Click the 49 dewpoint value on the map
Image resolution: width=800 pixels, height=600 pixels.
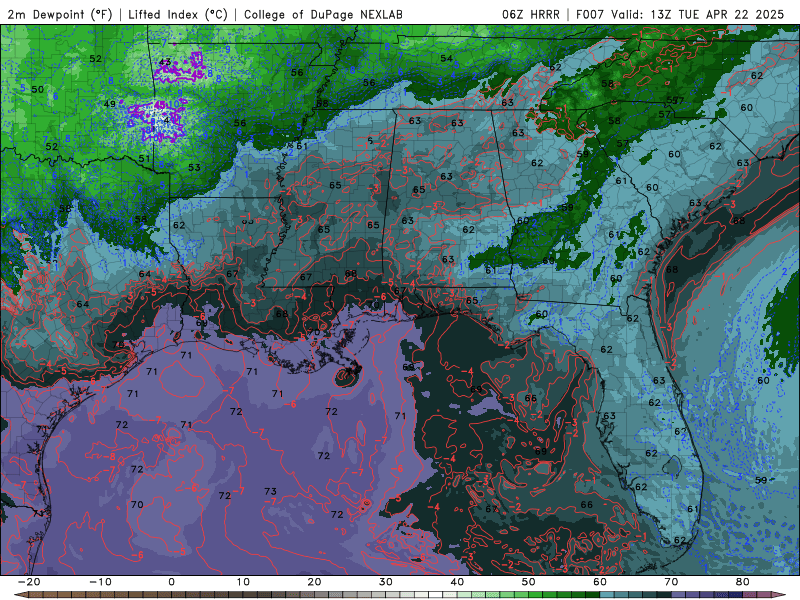(x=110, y=104)
